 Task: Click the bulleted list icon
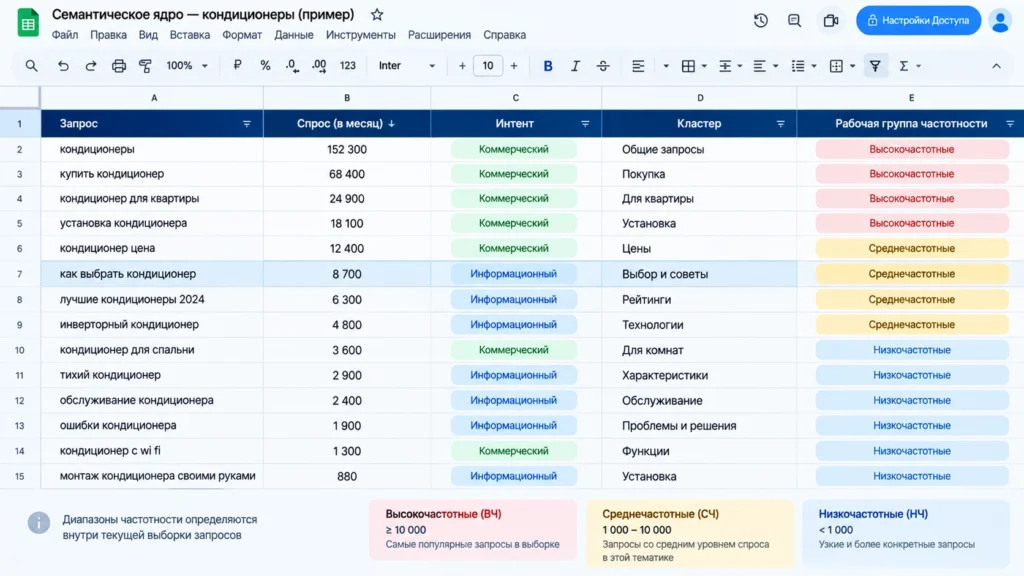tap(797, 65)
